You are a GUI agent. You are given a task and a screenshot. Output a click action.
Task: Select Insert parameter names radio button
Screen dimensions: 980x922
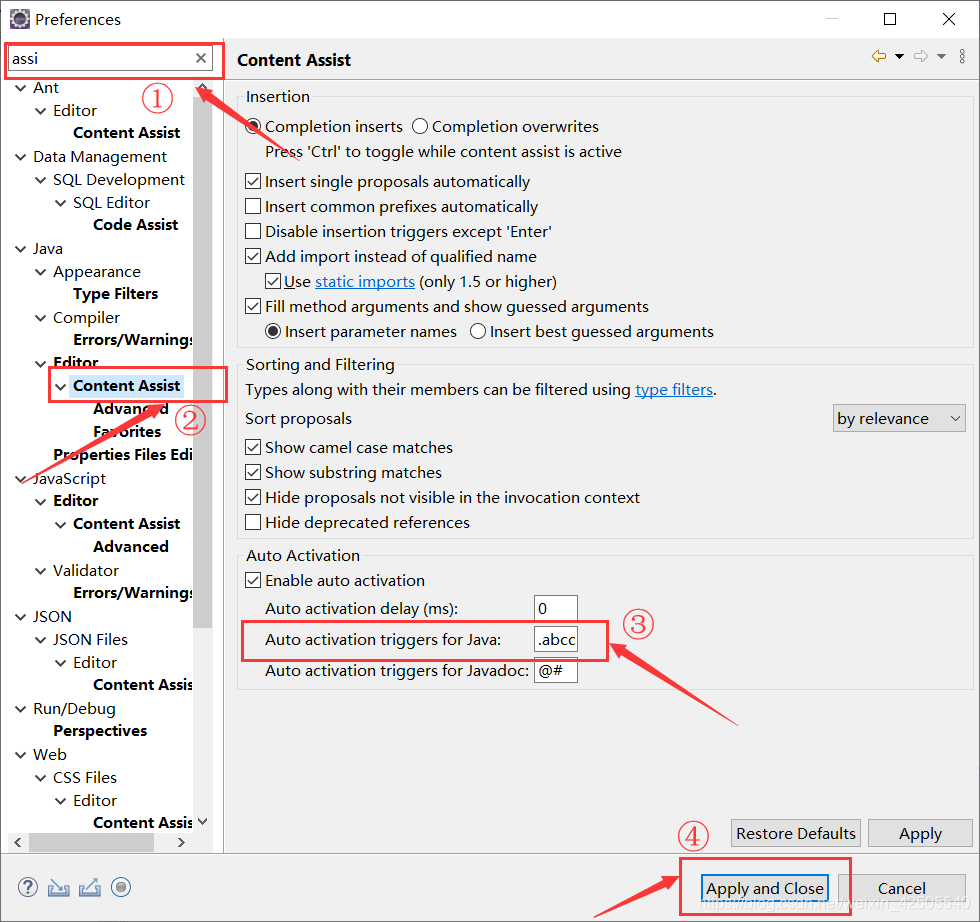pos(273,331)
